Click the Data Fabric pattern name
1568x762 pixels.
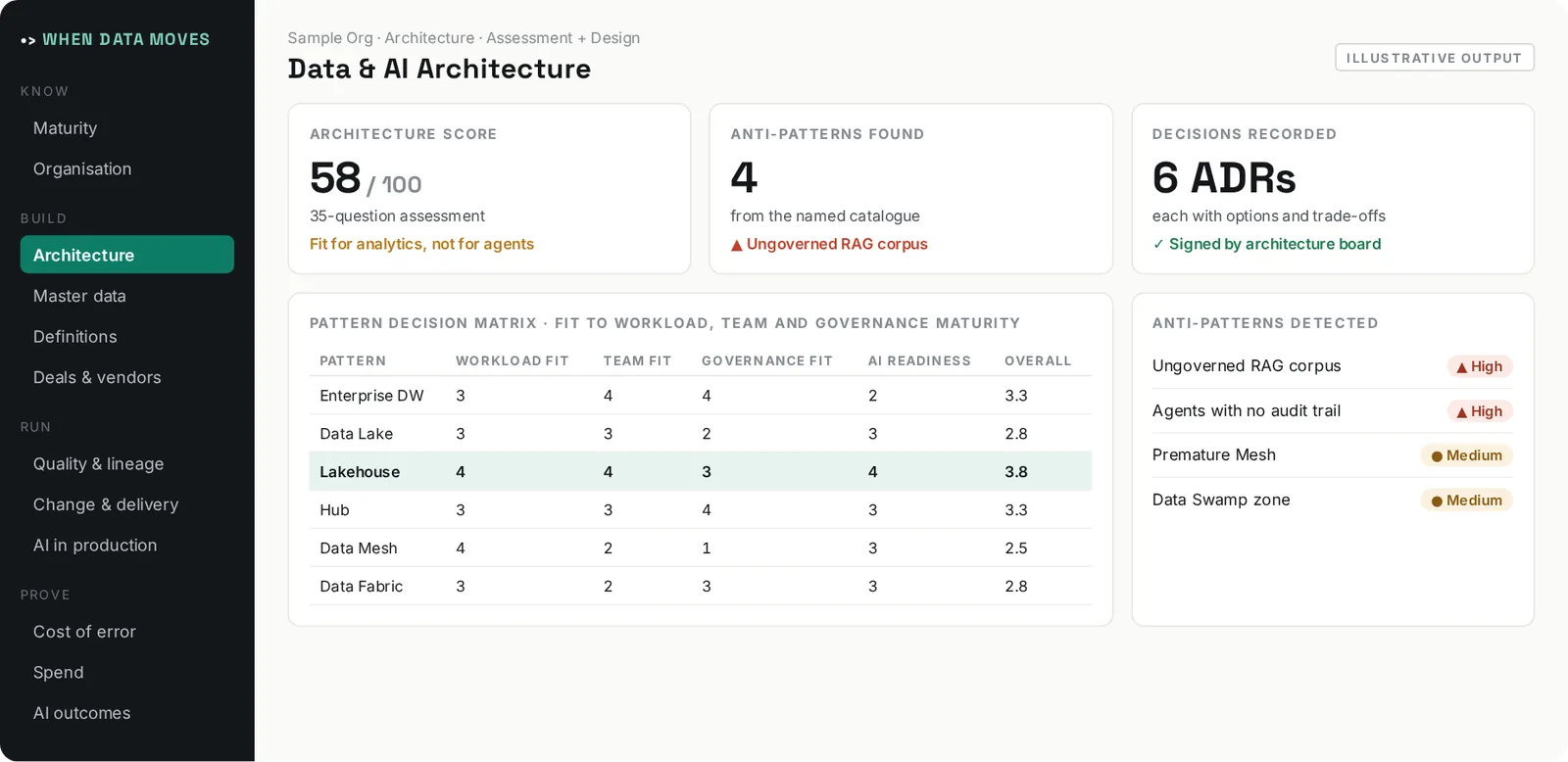(x=361, y=587)
